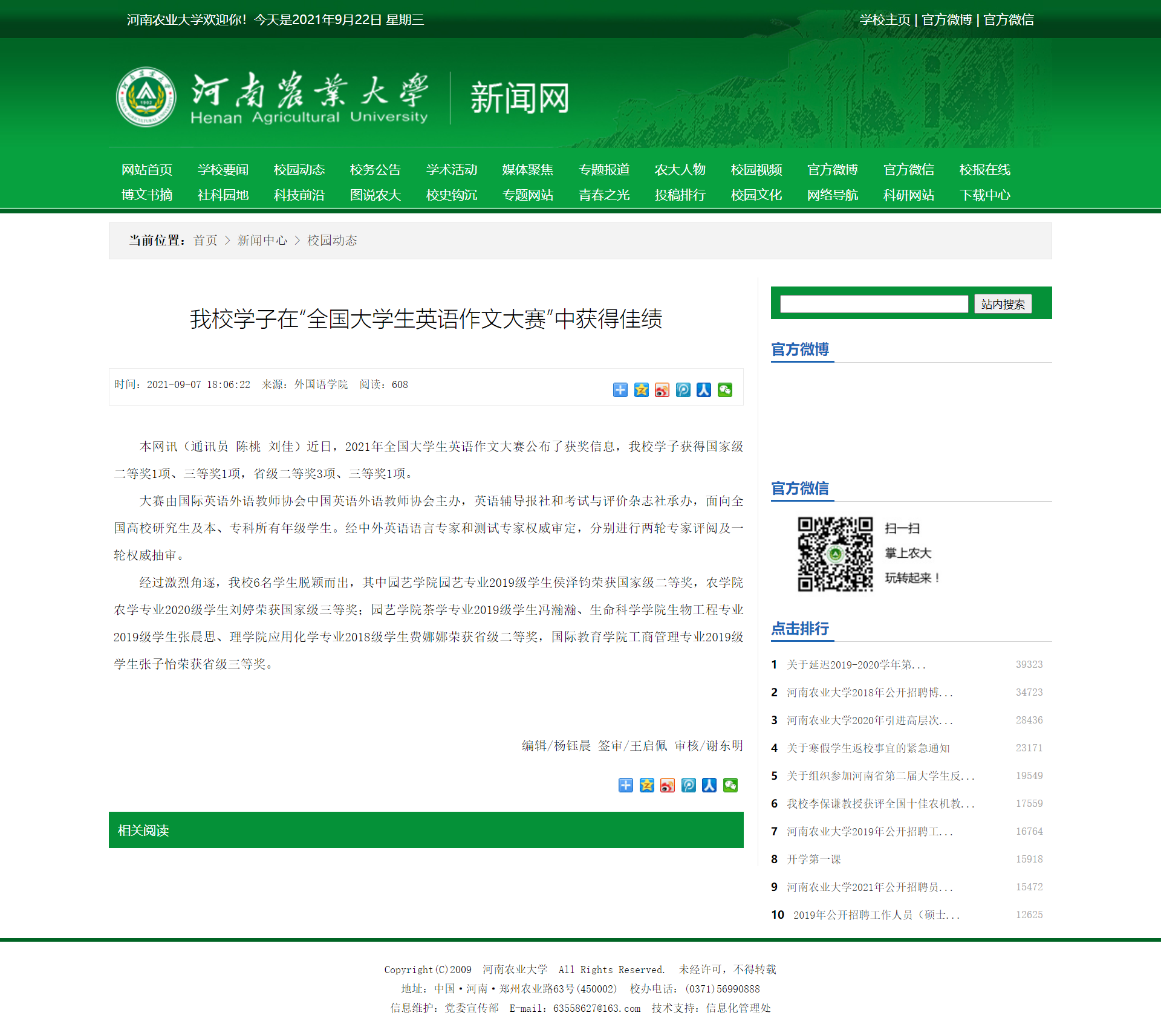This screenshot has width=1161, height=1036.
Task: Click the bottom Qzone share icon after the article
Action: click(x=646, y=785)
